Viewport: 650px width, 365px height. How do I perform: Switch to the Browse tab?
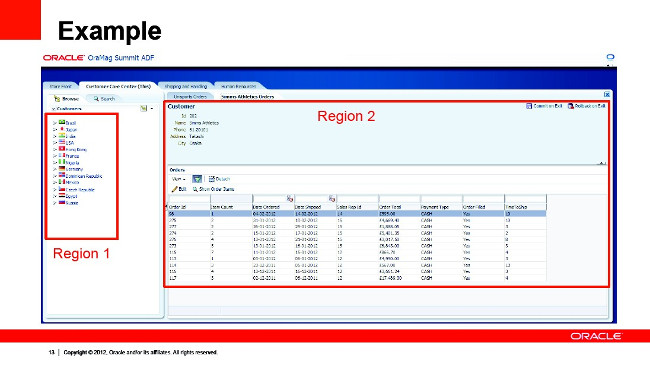tap(65, 99)
